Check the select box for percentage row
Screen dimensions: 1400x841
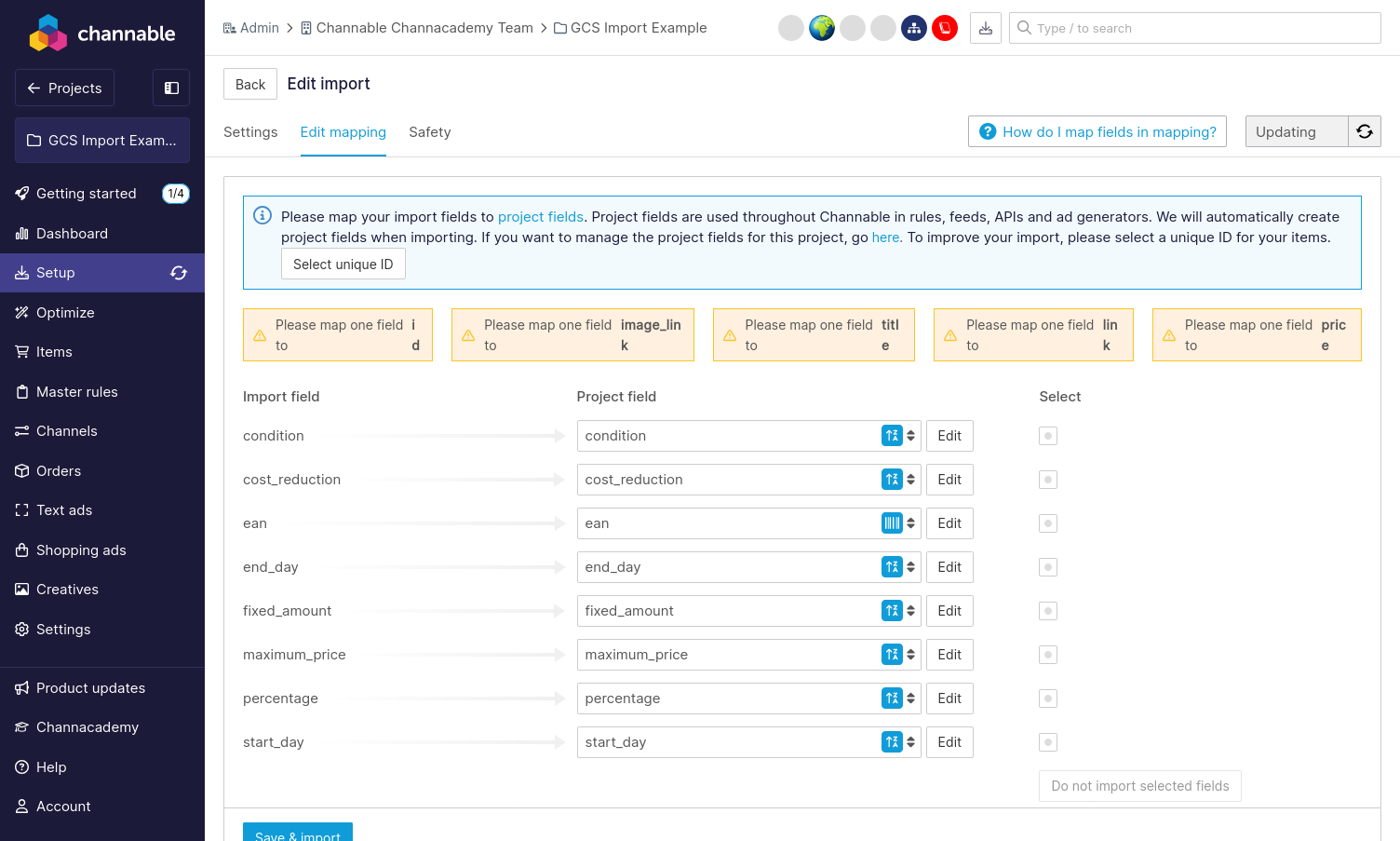[1048, 699]
